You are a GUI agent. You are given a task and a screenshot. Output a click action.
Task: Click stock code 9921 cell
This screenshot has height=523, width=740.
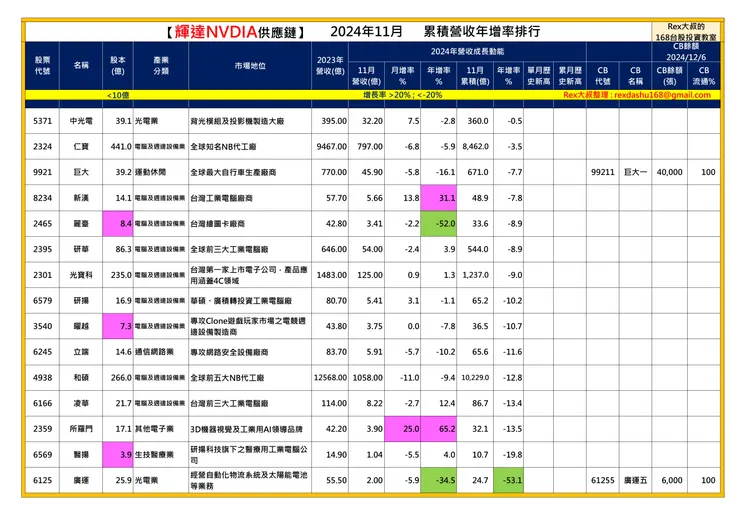click(42, 172)
